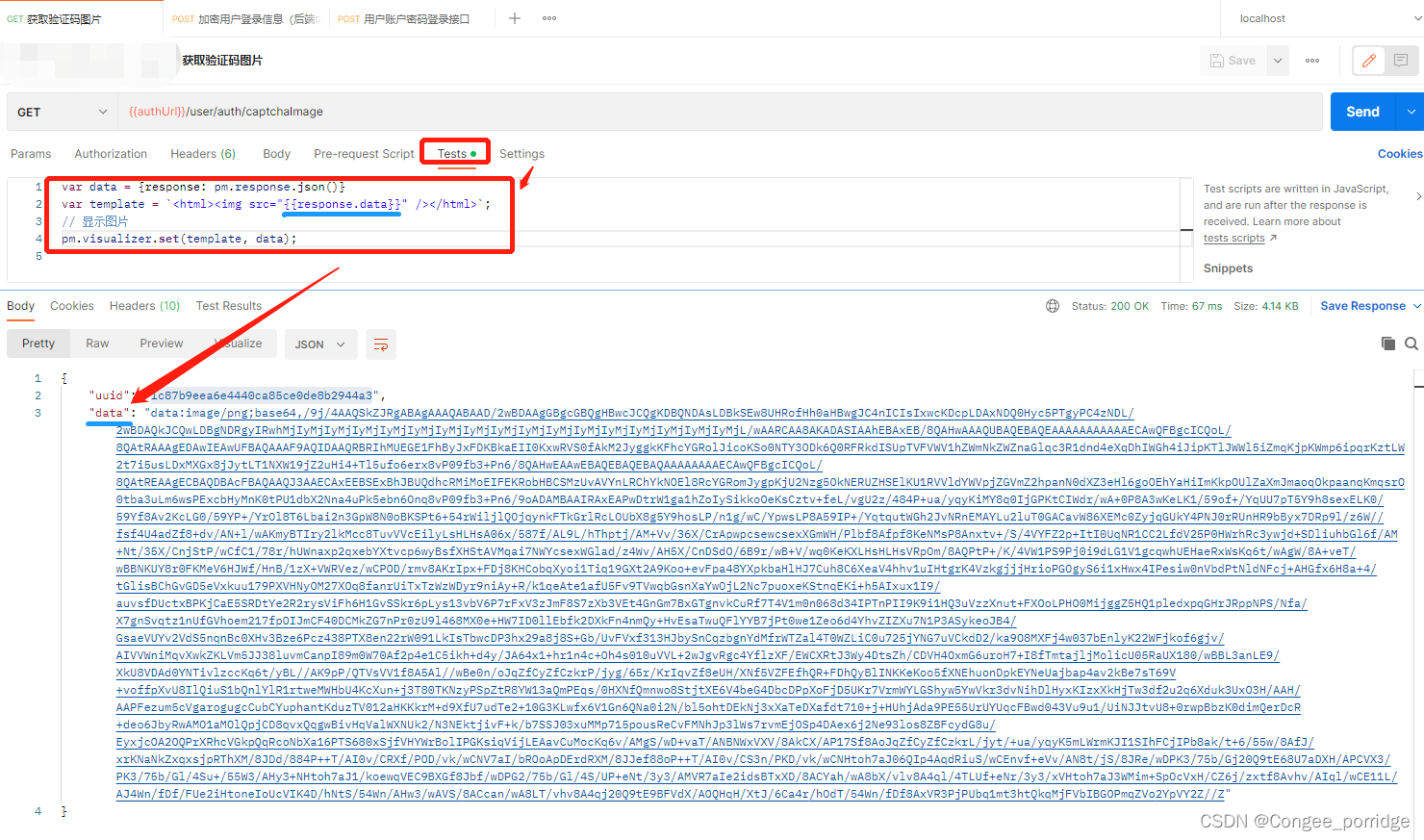Open a new request tab with plus icon

click(x=515, y=18)
